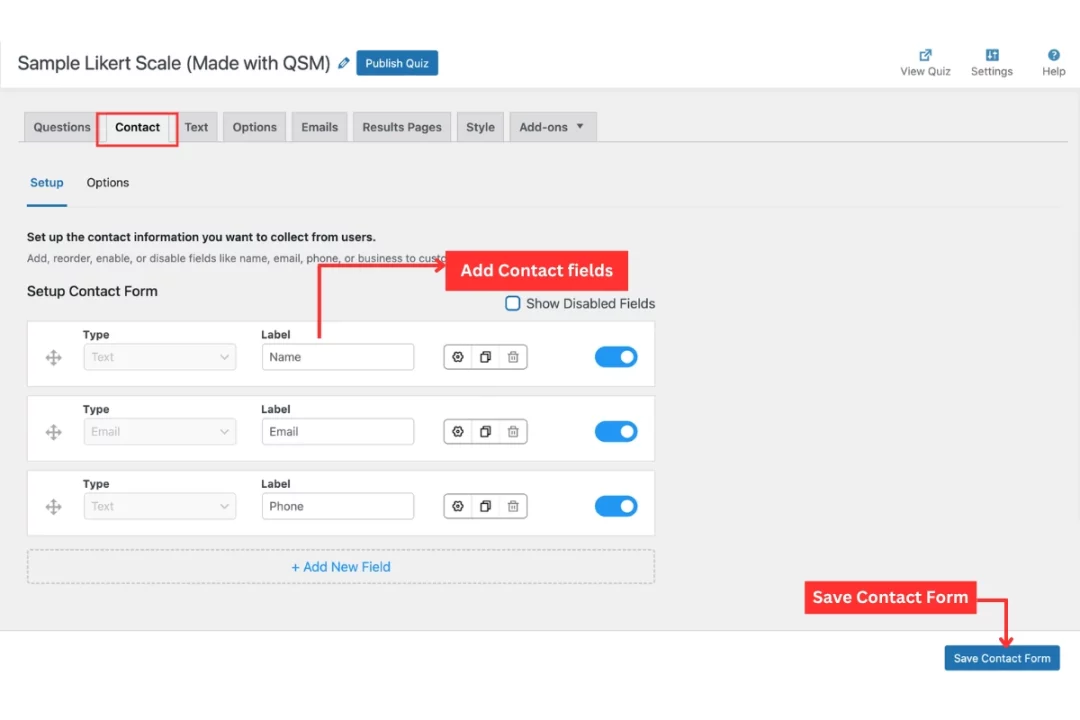Viewport: 1080px width, 720px height.
Task: Switch to the Questions tab
Action: click(x=60, y=127)
